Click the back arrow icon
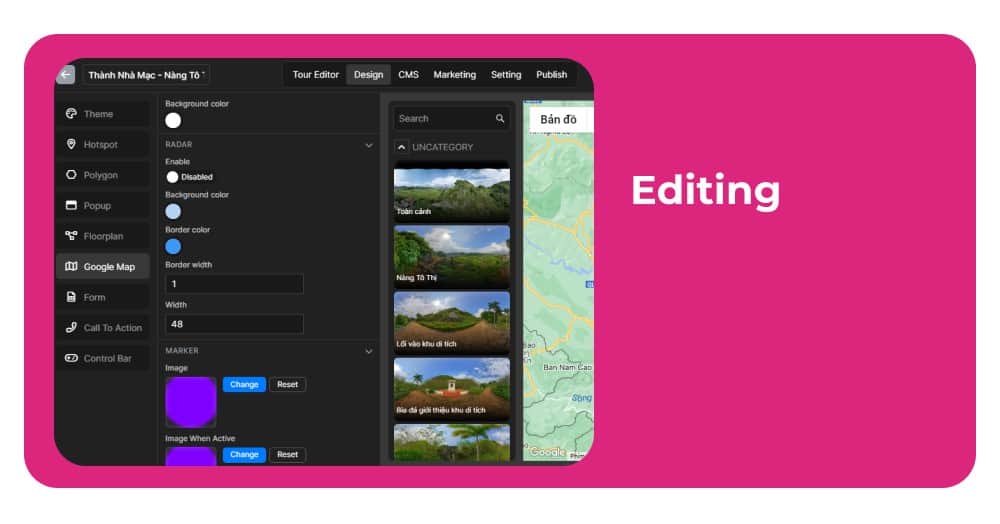The height and width of the screenshot is (524, 1000). [66, 75]
